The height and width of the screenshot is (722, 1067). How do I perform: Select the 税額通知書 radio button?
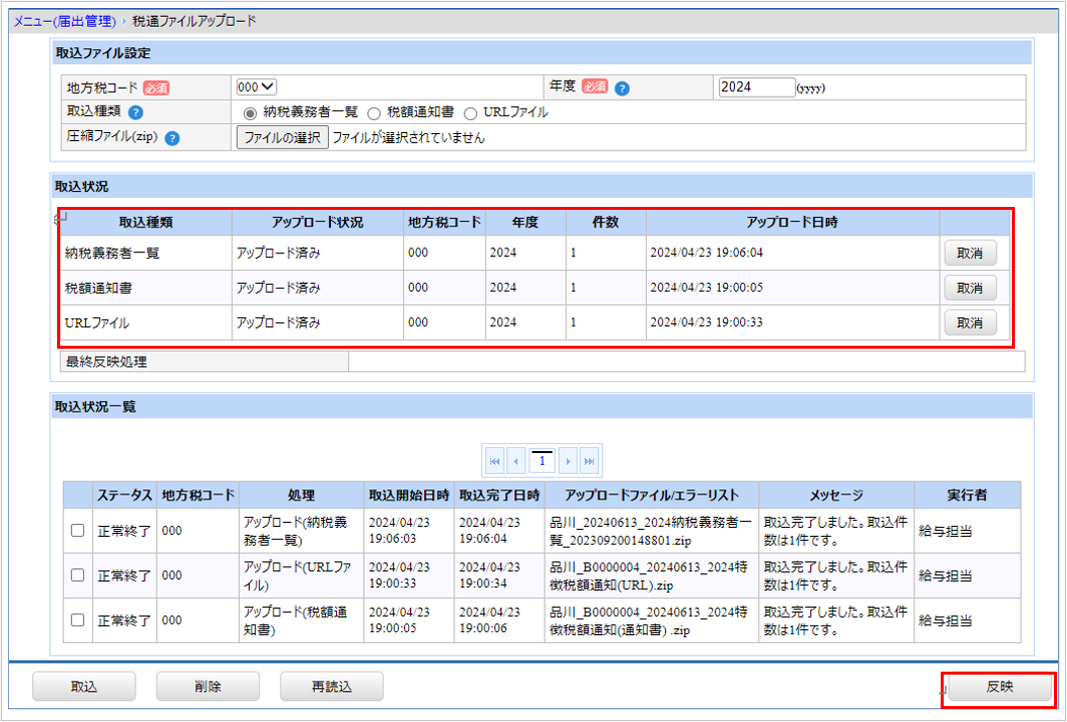[374, 114]
